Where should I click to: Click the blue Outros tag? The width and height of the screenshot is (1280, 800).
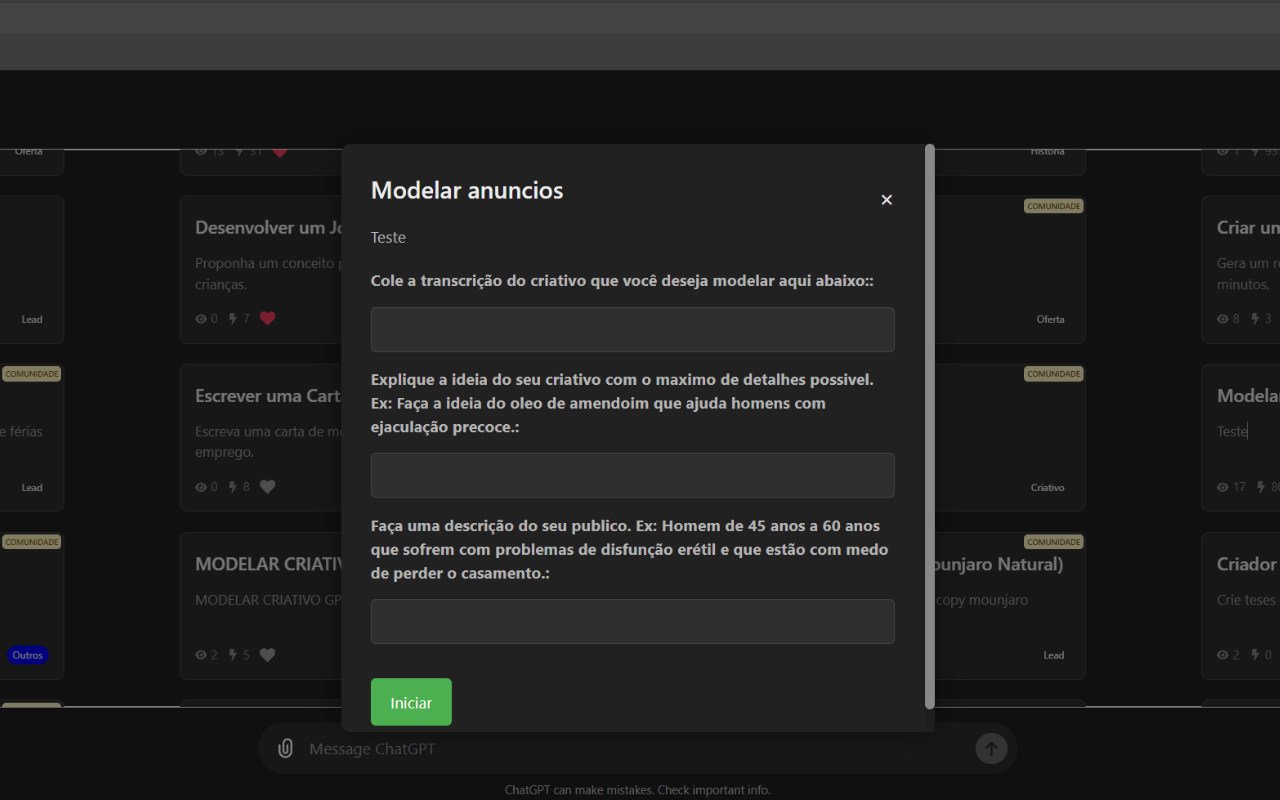[x=28, y=655]
